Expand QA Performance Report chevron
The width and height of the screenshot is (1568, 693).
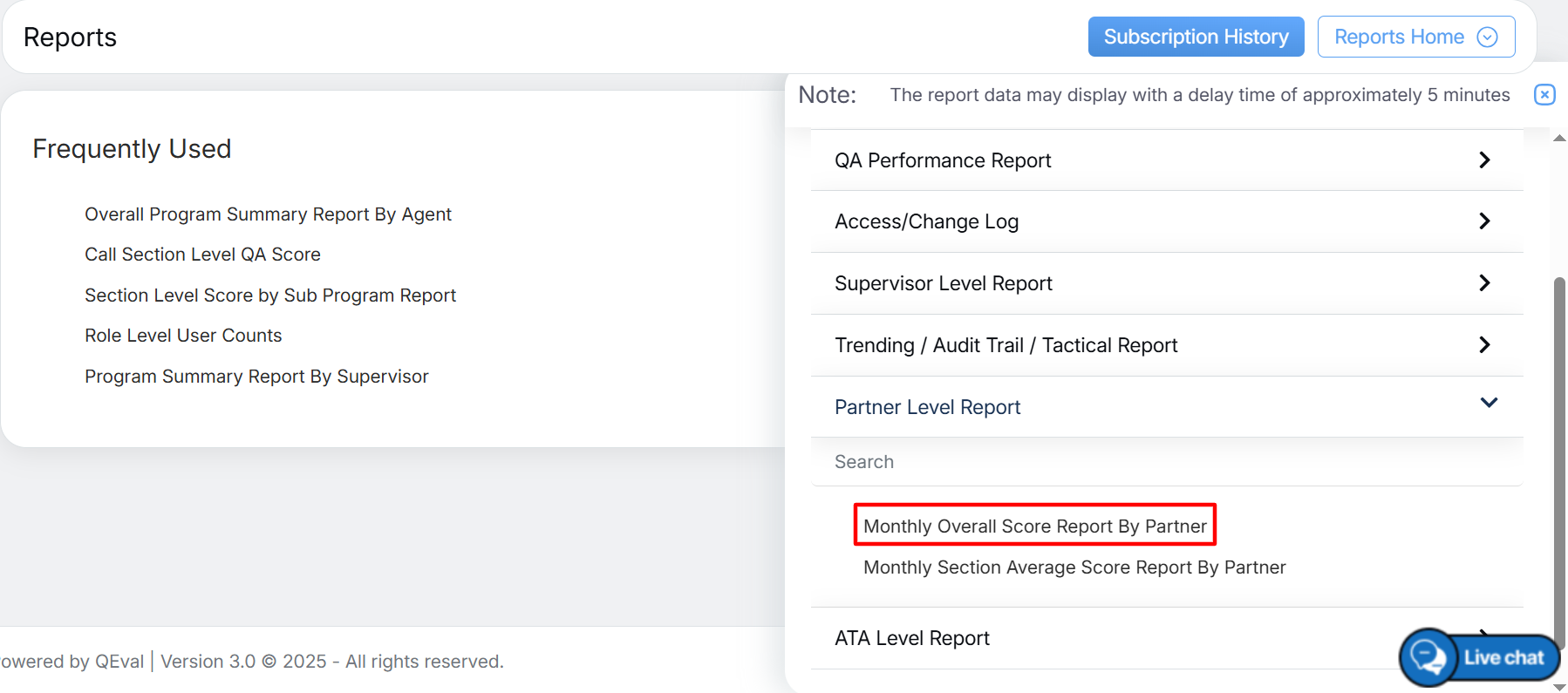1484,160
